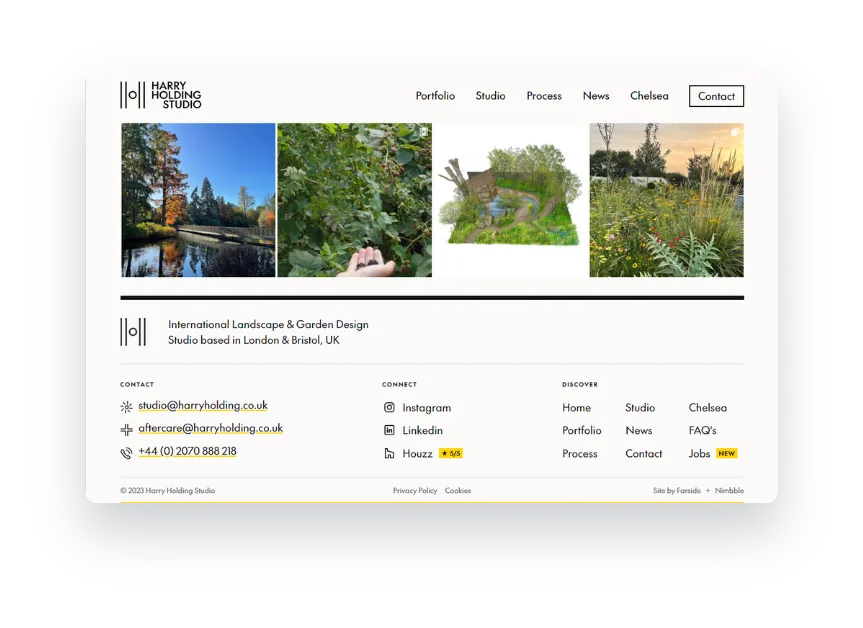
Task: Click the cross icon beside aftercare email
Action: [x=126, y=430]
